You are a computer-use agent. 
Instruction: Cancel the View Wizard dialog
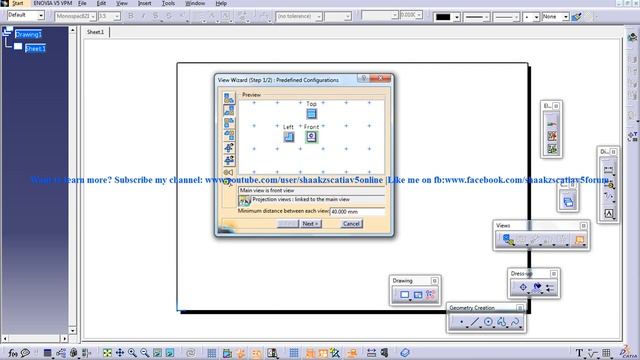(x=351, y=224)
